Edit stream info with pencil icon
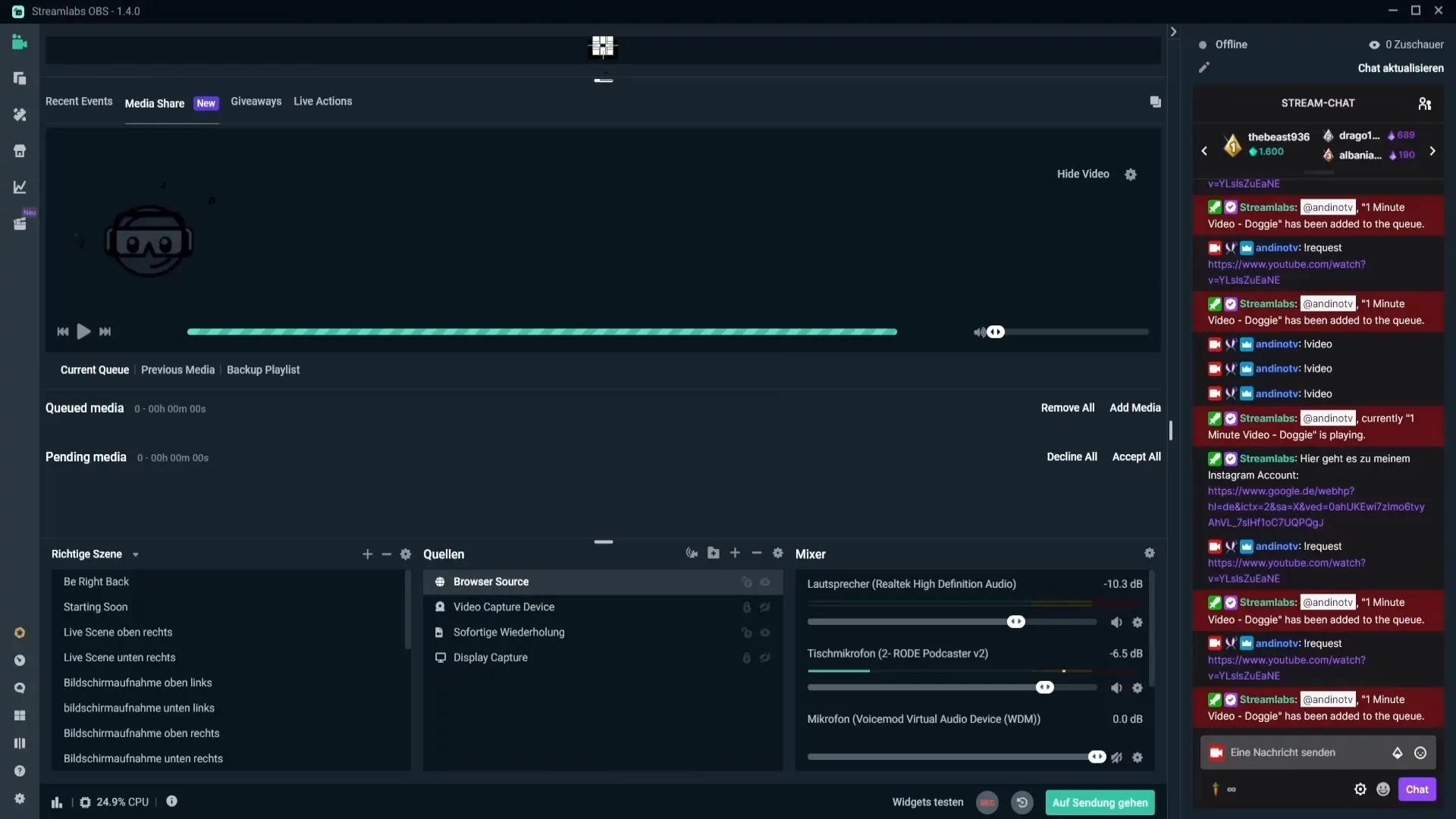This screenshot has height=819, width=1456. [x=1203, y=67]
